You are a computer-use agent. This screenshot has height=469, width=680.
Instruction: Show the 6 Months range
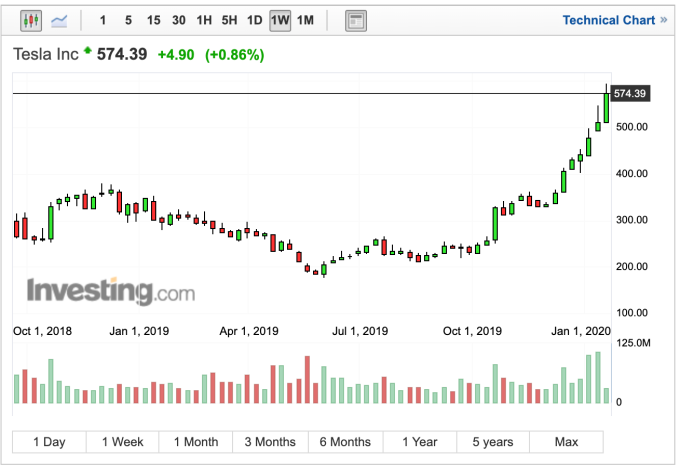345,442
